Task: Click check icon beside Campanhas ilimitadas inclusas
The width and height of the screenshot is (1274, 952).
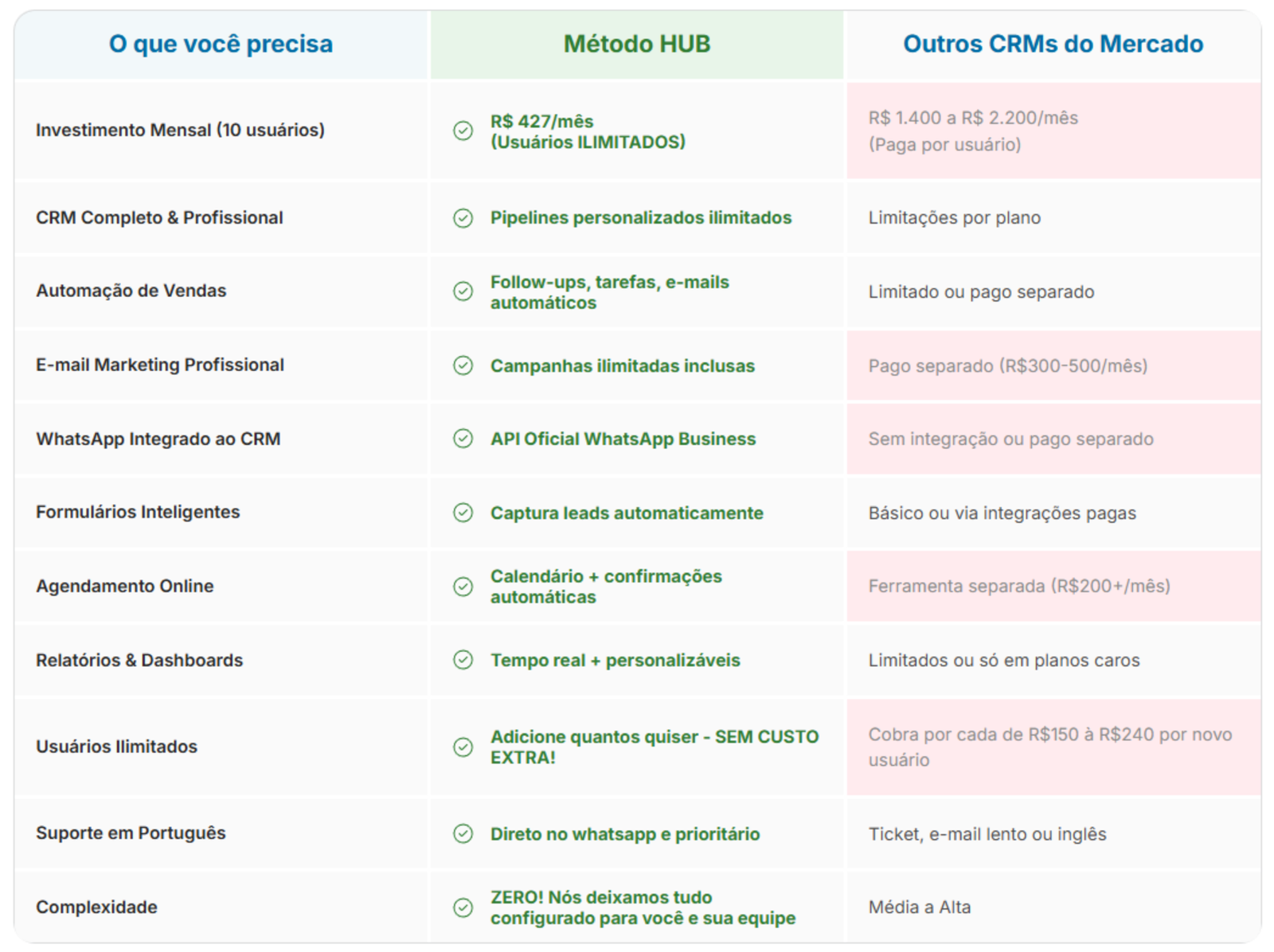Action: 463,365
